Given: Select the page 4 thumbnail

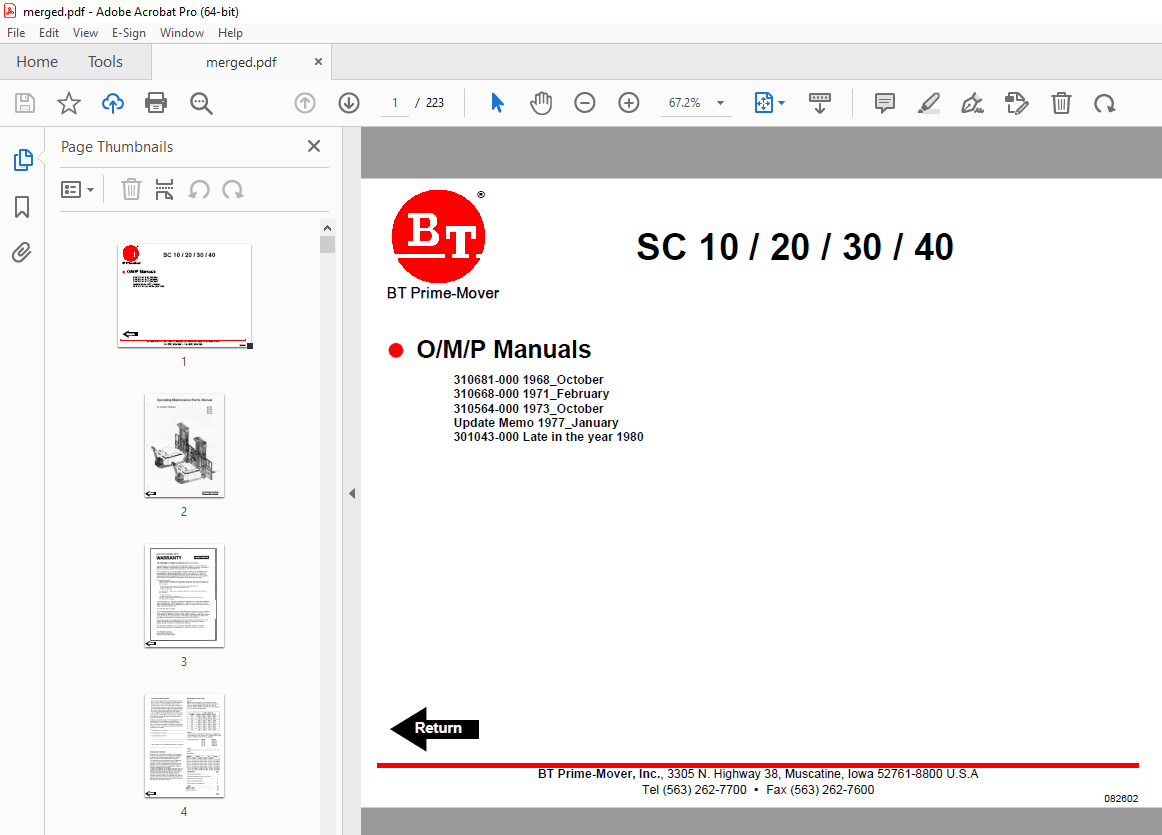Looking at the screenshot, I should pyautogui.click(x=185, y=746).
